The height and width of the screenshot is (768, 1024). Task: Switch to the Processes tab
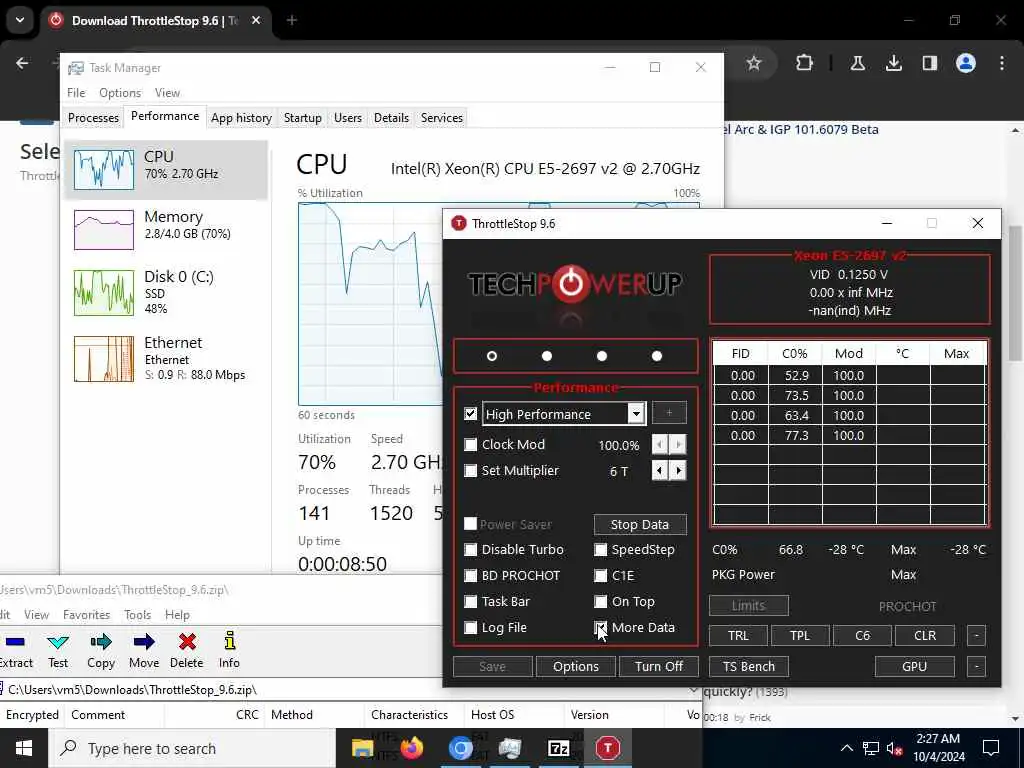coord(93,118)
